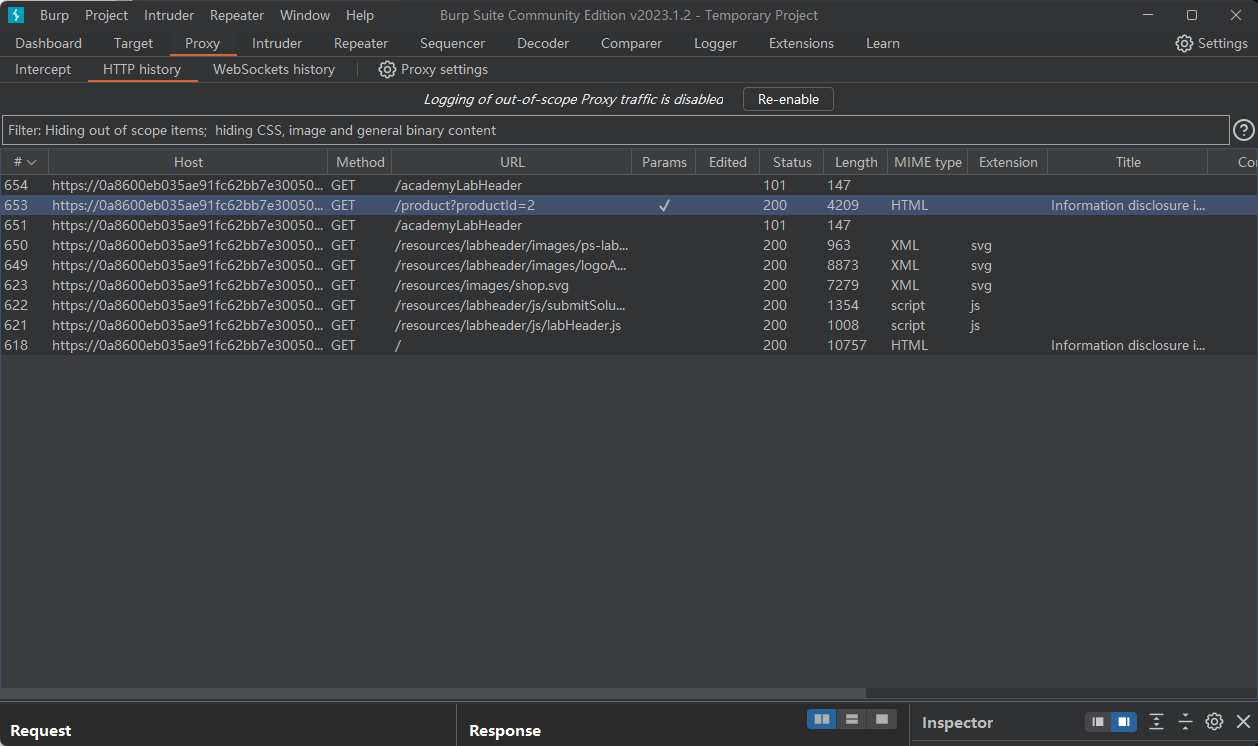Image resolution: width=1258 pixels, height=746 pixels.
Task: Open the filter help question mark icon
Action: [x=1243, y=130]
